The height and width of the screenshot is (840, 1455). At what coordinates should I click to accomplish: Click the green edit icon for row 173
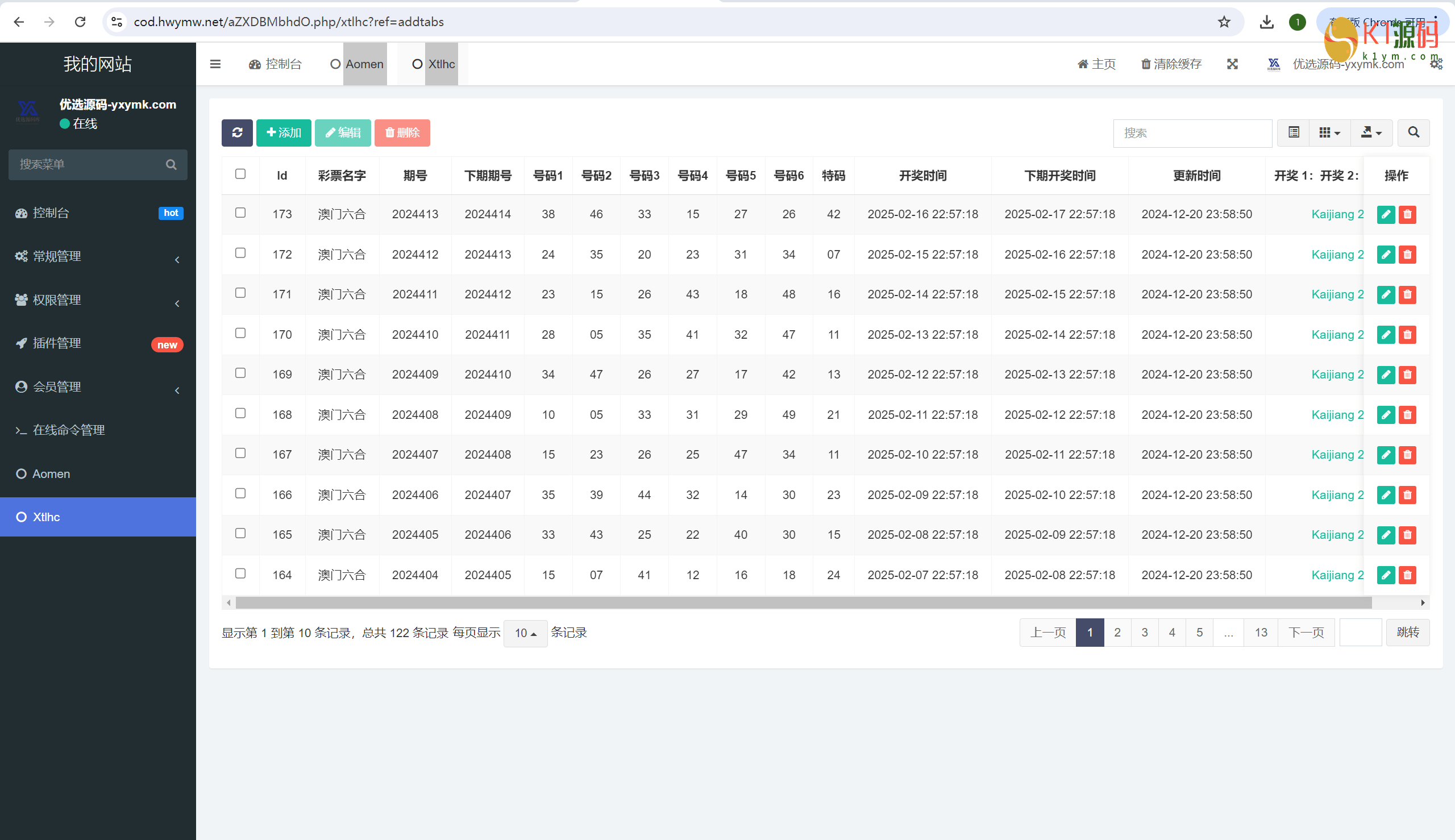1385,215
